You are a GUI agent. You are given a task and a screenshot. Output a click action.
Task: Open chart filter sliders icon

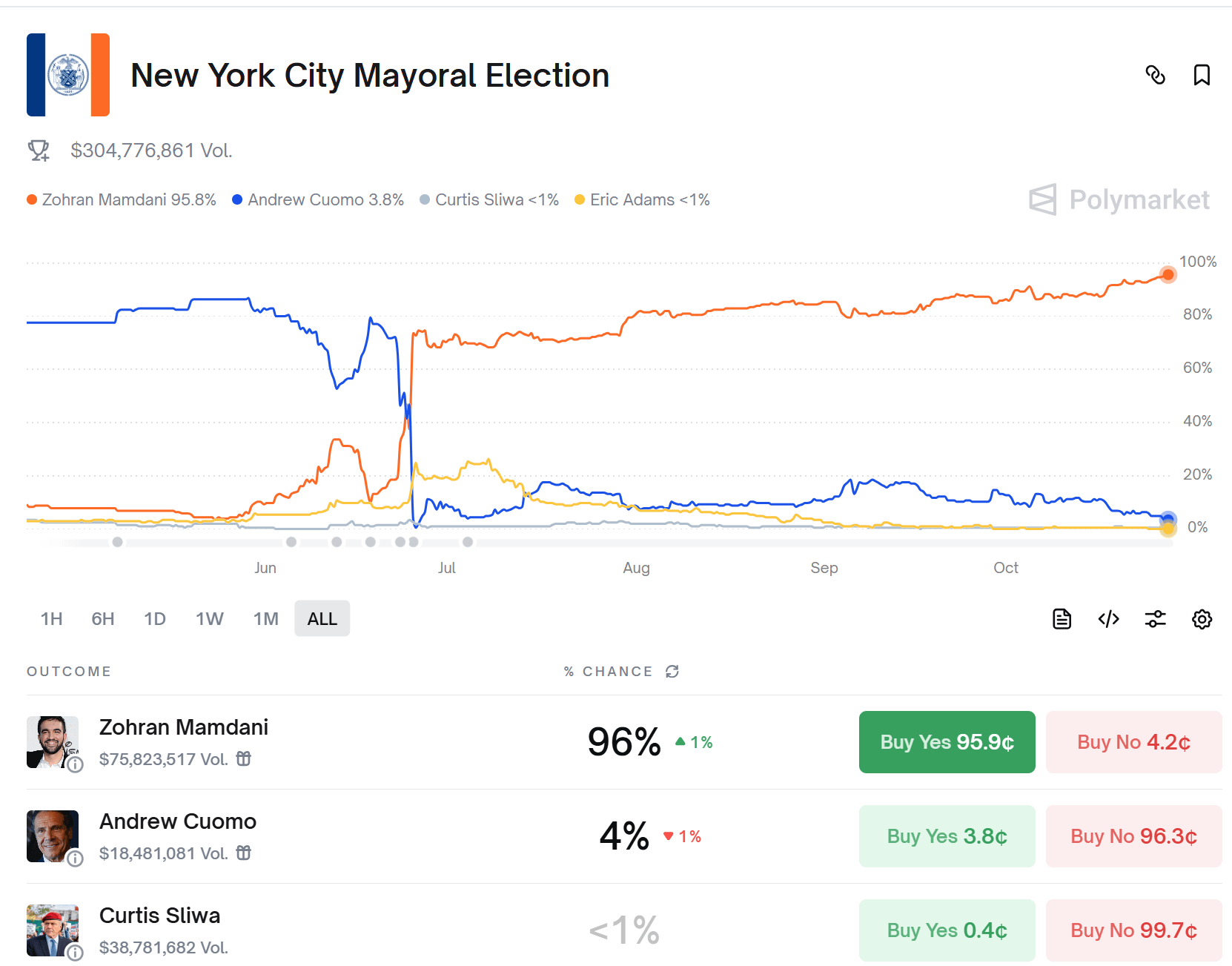pos(1155,618)
